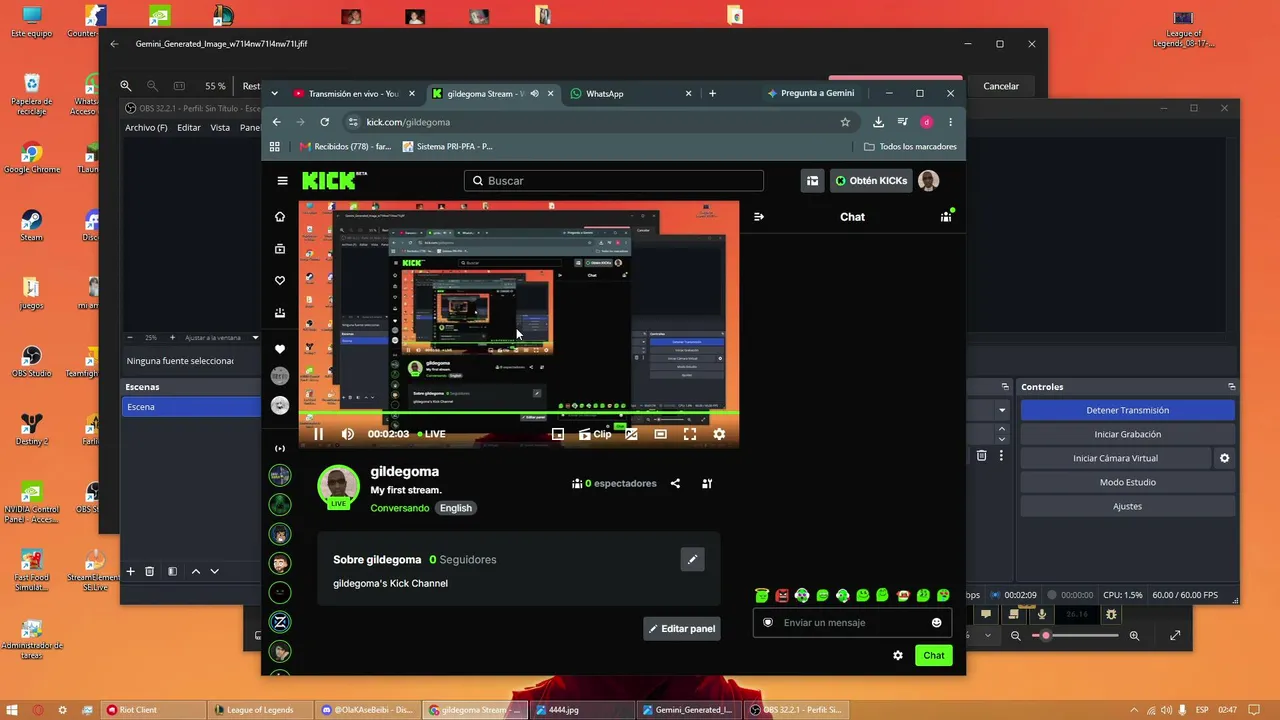1280x720 pixels.
Task: Bookmark this page with the star icon
Action: click(845, 122)
